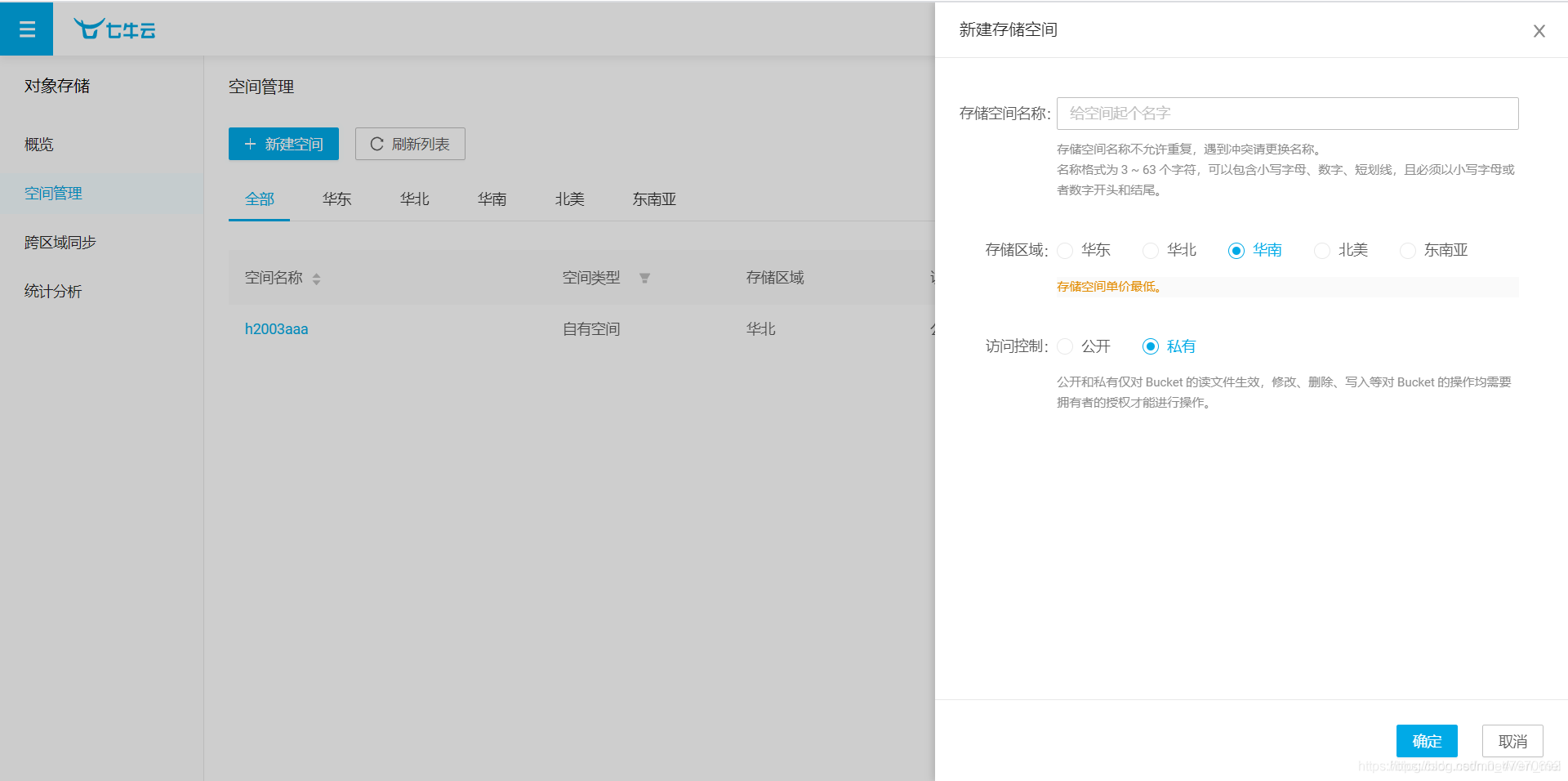The height and width of the screenshot is (781, 1568).
Task: Switch to the 全部 tab
Action: (x=259, y=199)
